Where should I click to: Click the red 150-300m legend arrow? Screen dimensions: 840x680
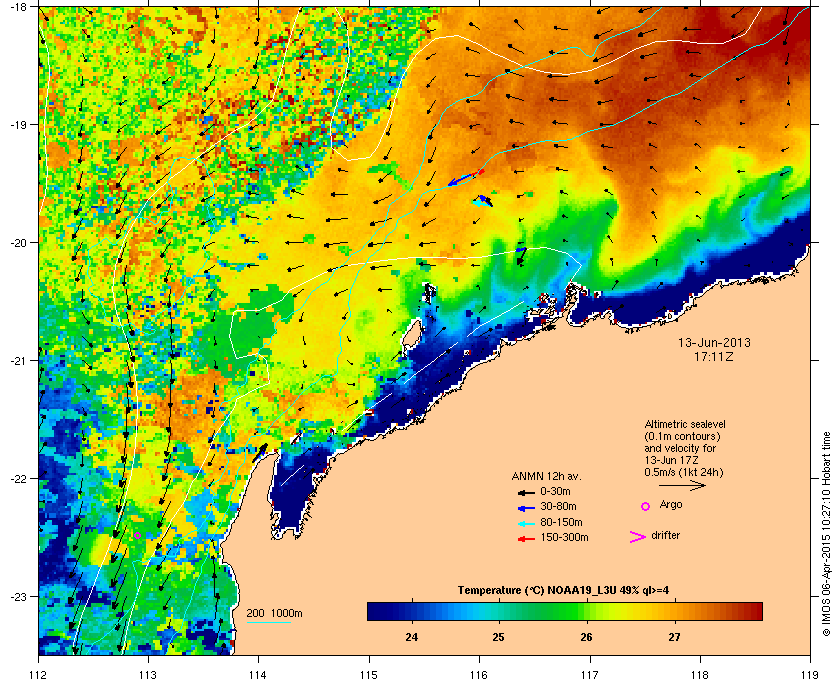pos(526,539)
